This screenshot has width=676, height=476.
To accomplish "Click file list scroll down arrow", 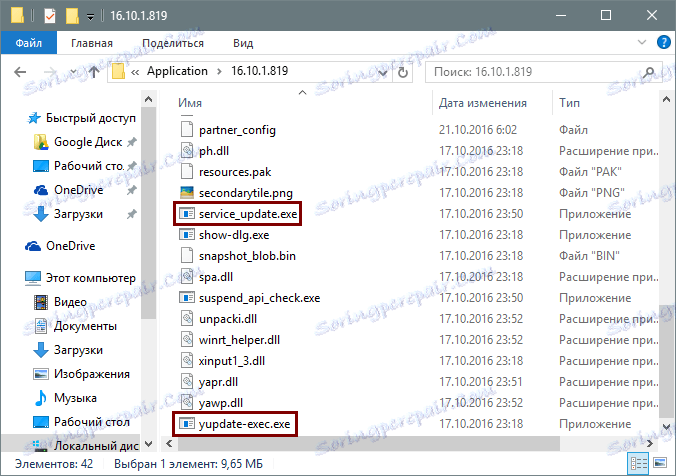I will coord(667,427).
